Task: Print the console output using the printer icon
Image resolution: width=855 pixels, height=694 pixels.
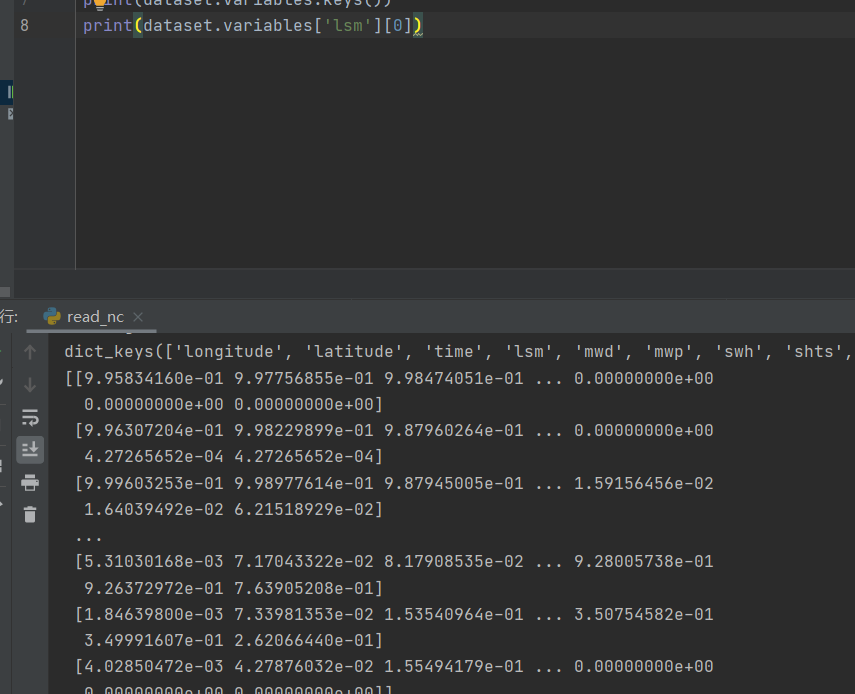Action: pos(30,483)
